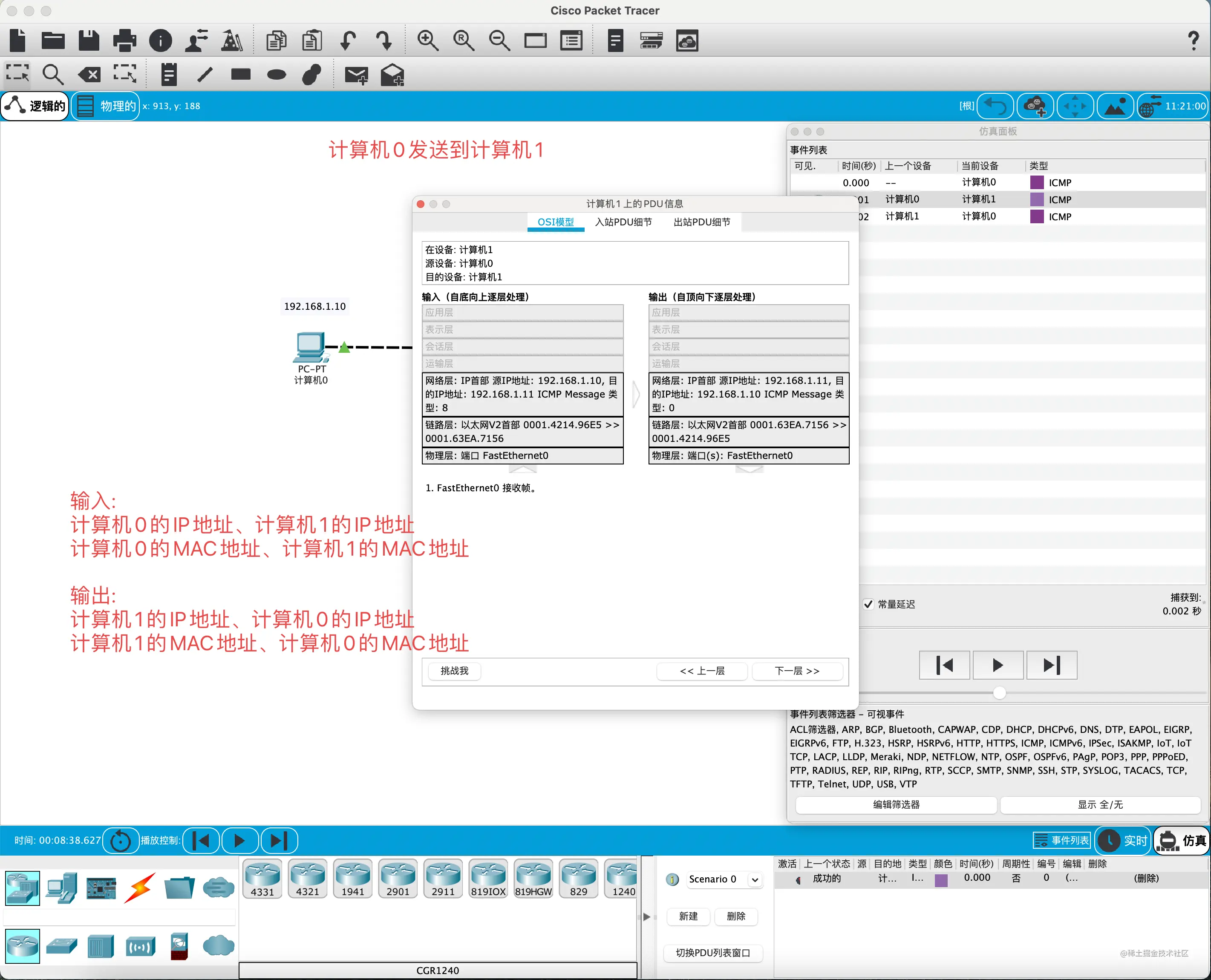Open the 入站PDU细节 tab
This screenshot has width=1211, height=980.
point(623,222)
